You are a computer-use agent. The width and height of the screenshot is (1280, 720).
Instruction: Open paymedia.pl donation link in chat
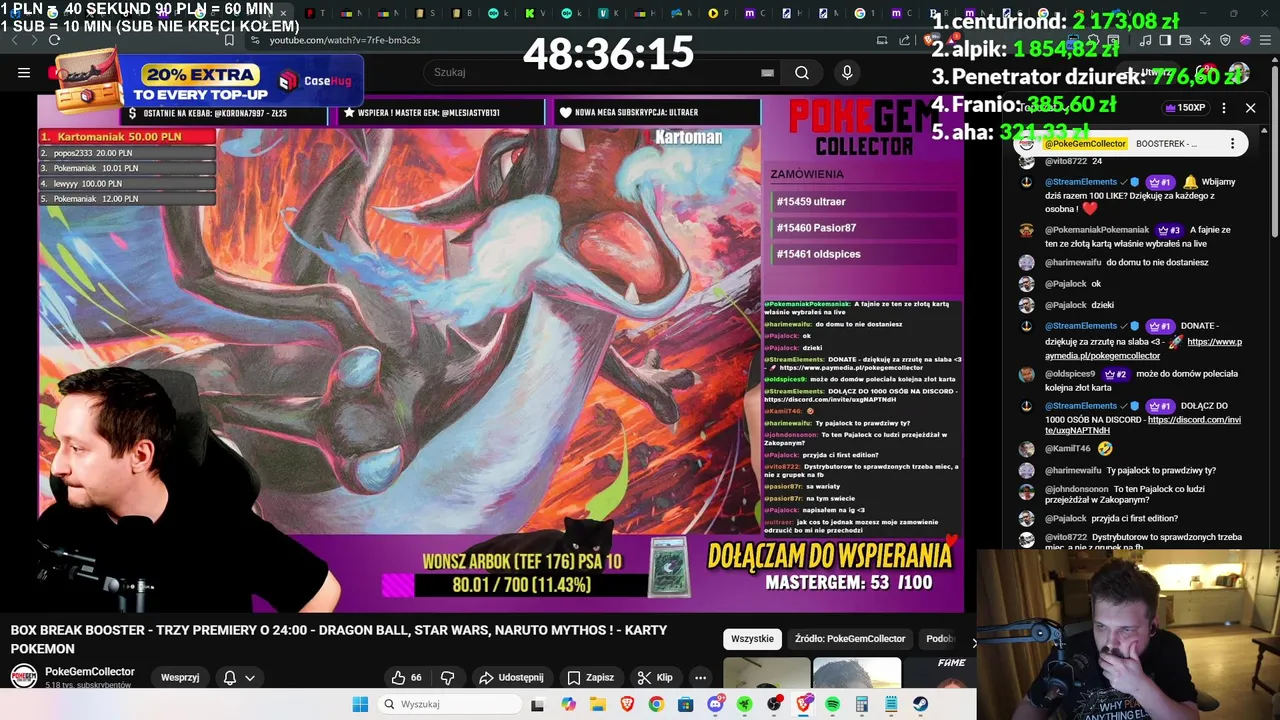(x=1144, y=348)
